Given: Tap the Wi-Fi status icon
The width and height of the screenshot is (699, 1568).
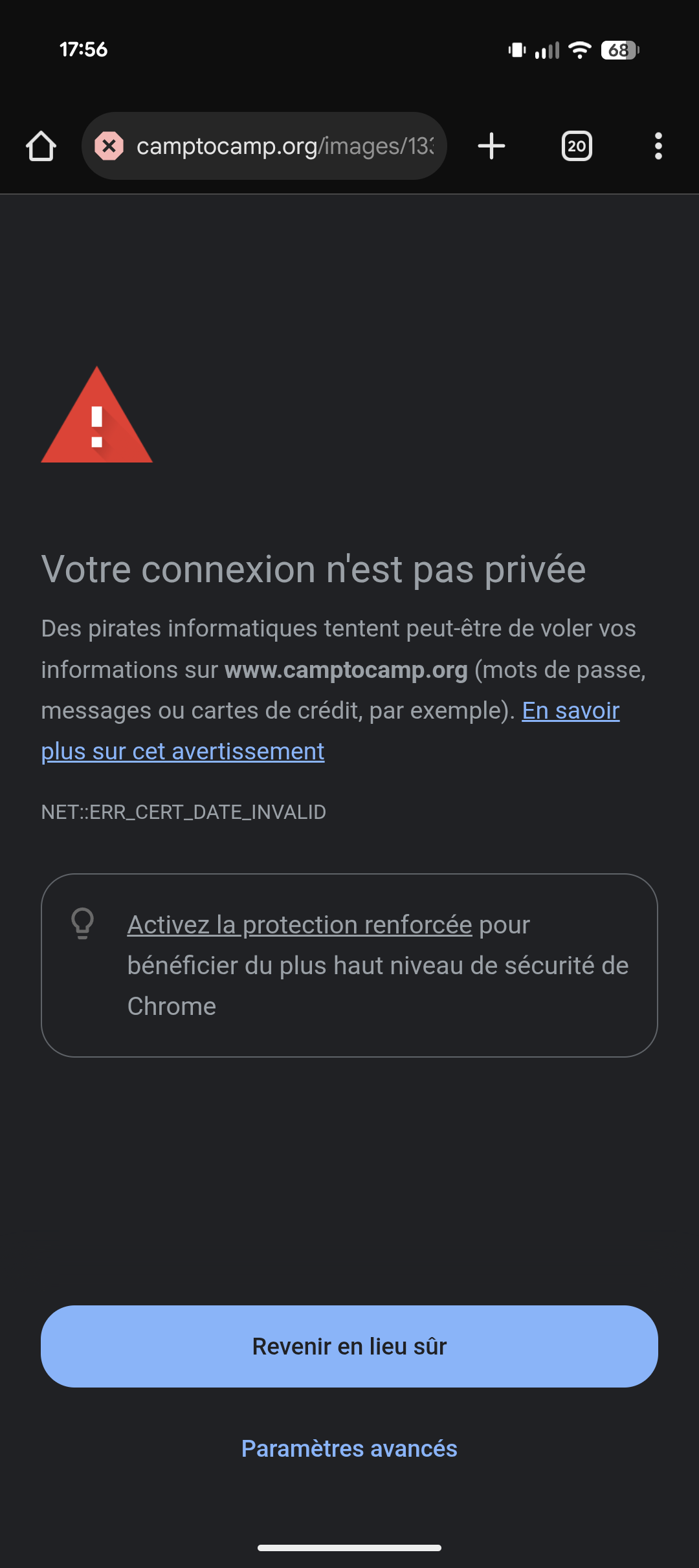Looking at the screenshot, I should point(579,50).
